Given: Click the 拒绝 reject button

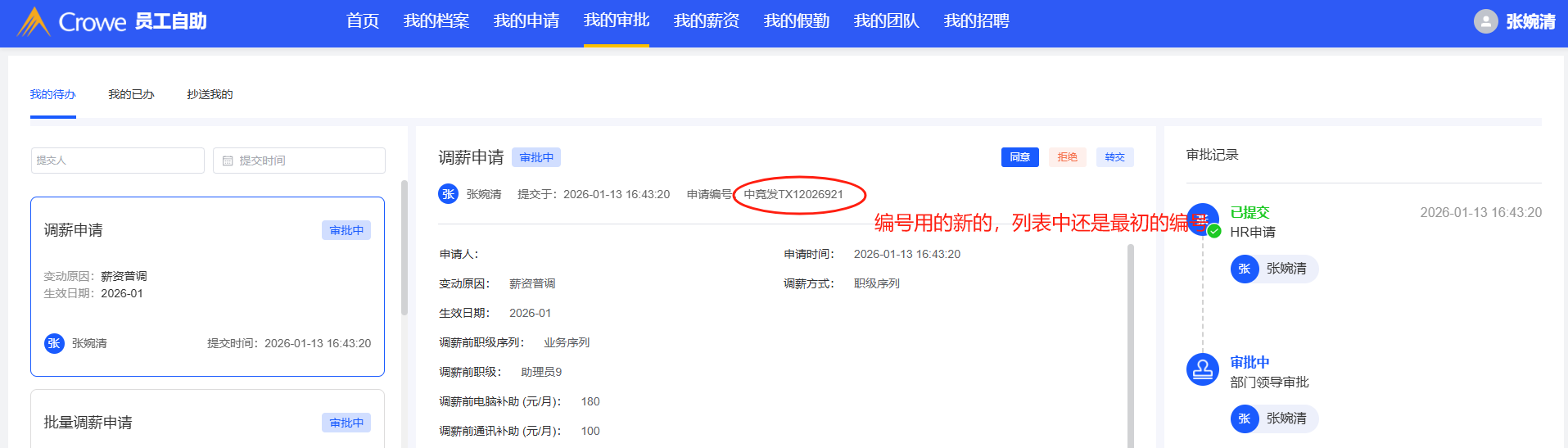Looking at the screenshot, I should coord(1068,157).
